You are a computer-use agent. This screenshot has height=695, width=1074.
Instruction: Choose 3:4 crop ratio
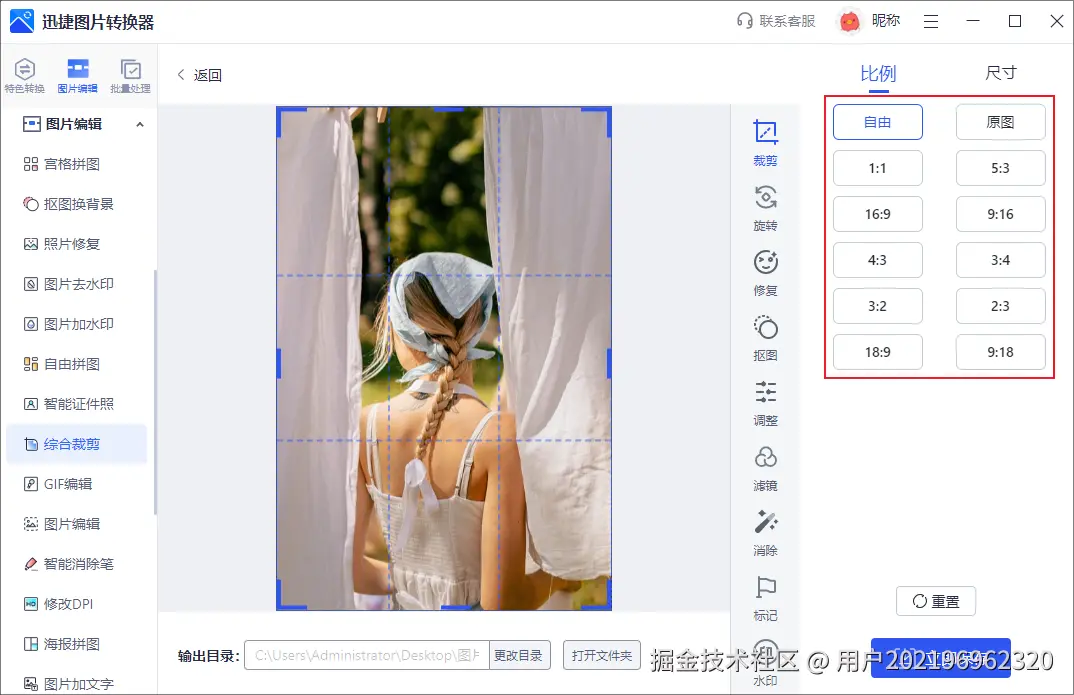(x=1000, y=260)
